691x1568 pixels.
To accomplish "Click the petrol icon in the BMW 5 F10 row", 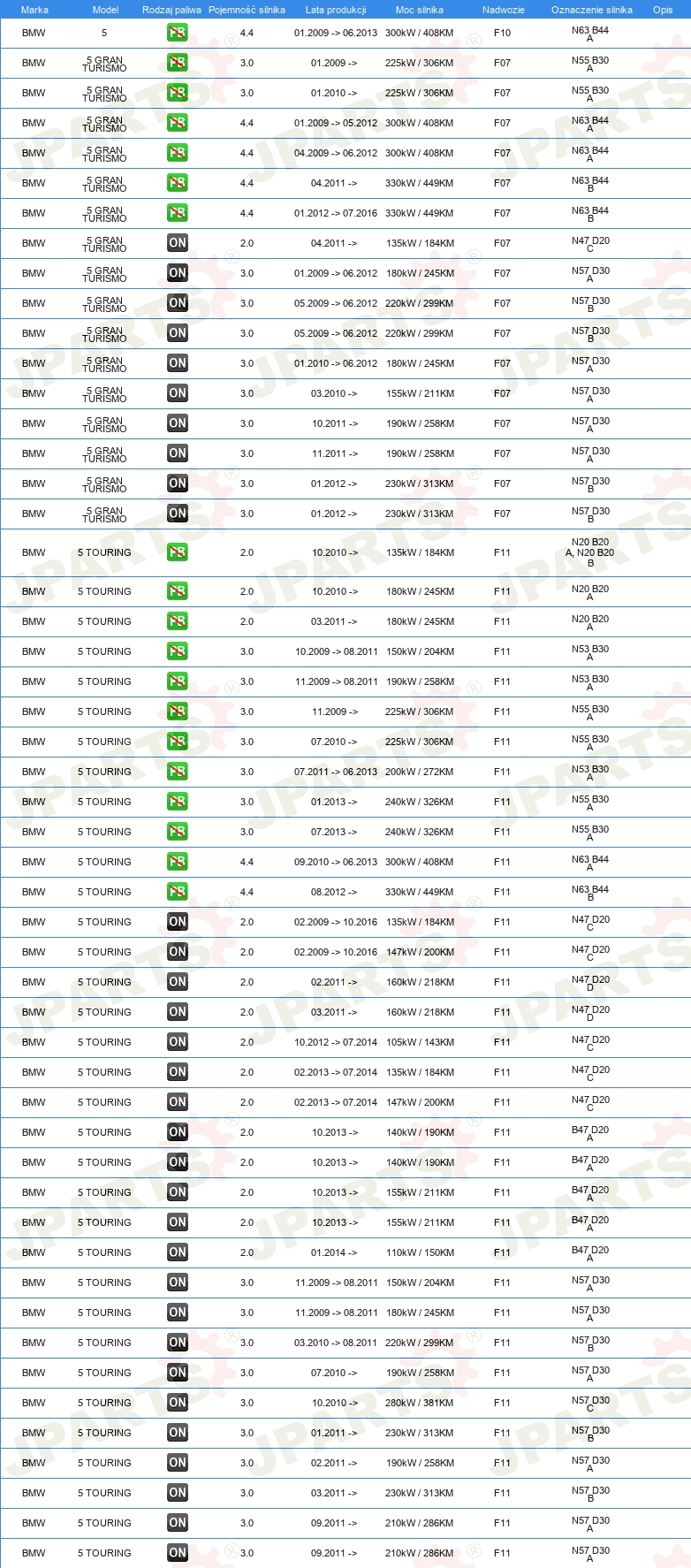I will (177, 33).
